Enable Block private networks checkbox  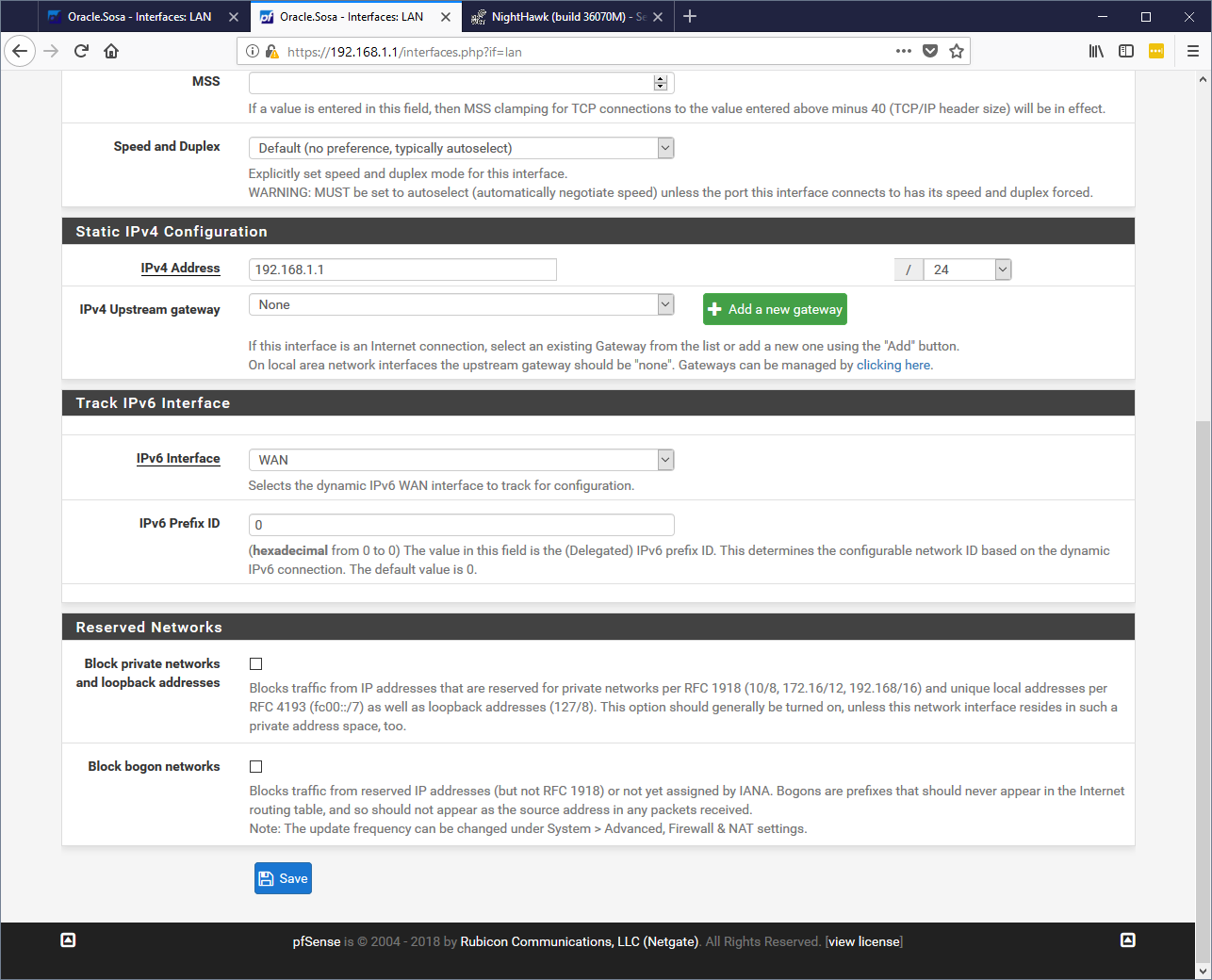[x=255, y=664]
